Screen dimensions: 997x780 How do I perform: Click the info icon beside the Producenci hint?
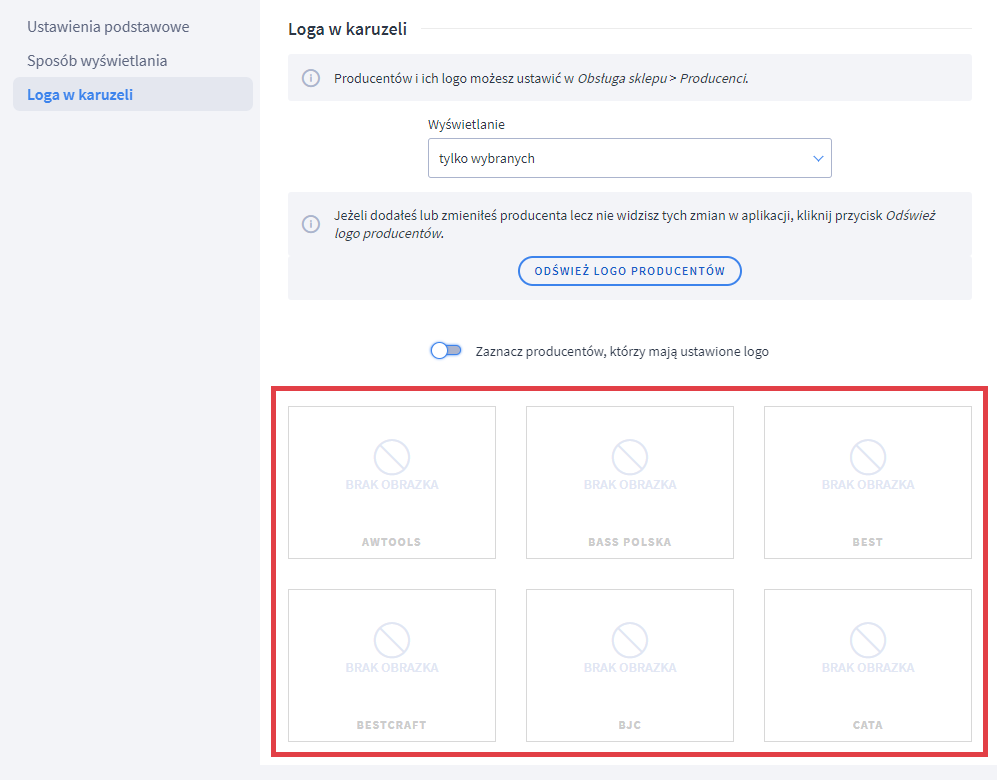(311, 78)
